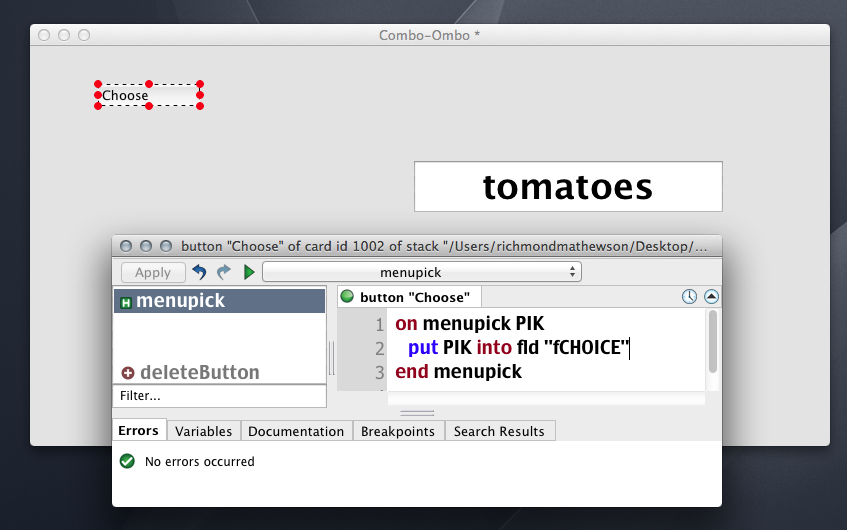Switch to the Variables tab
This screenshot has height=530, width=847.
click(203, 431)
